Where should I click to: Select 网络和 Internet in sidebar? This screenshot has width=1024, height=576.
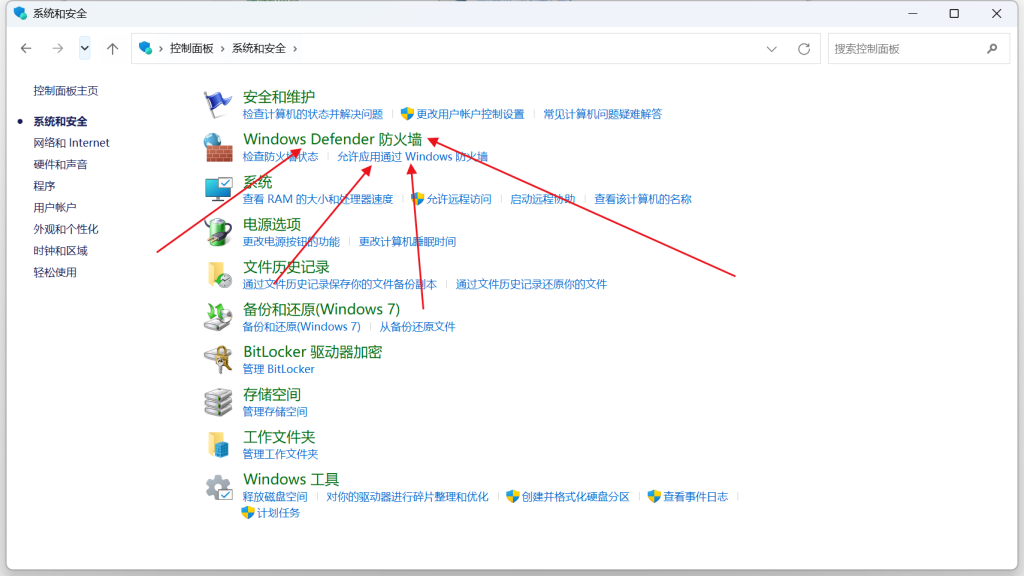click(71, 143)
